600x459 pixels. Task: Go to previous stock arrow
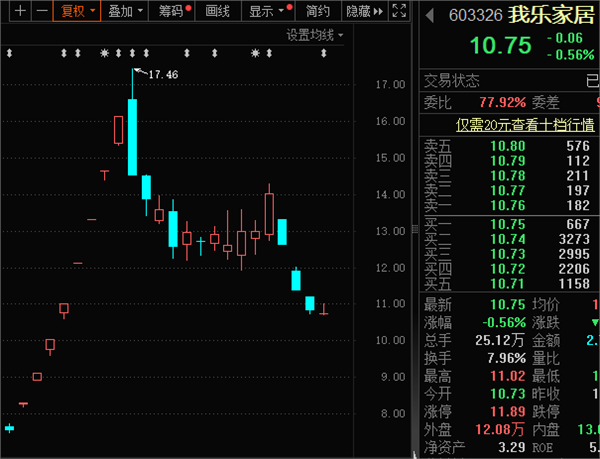point(430,16)
